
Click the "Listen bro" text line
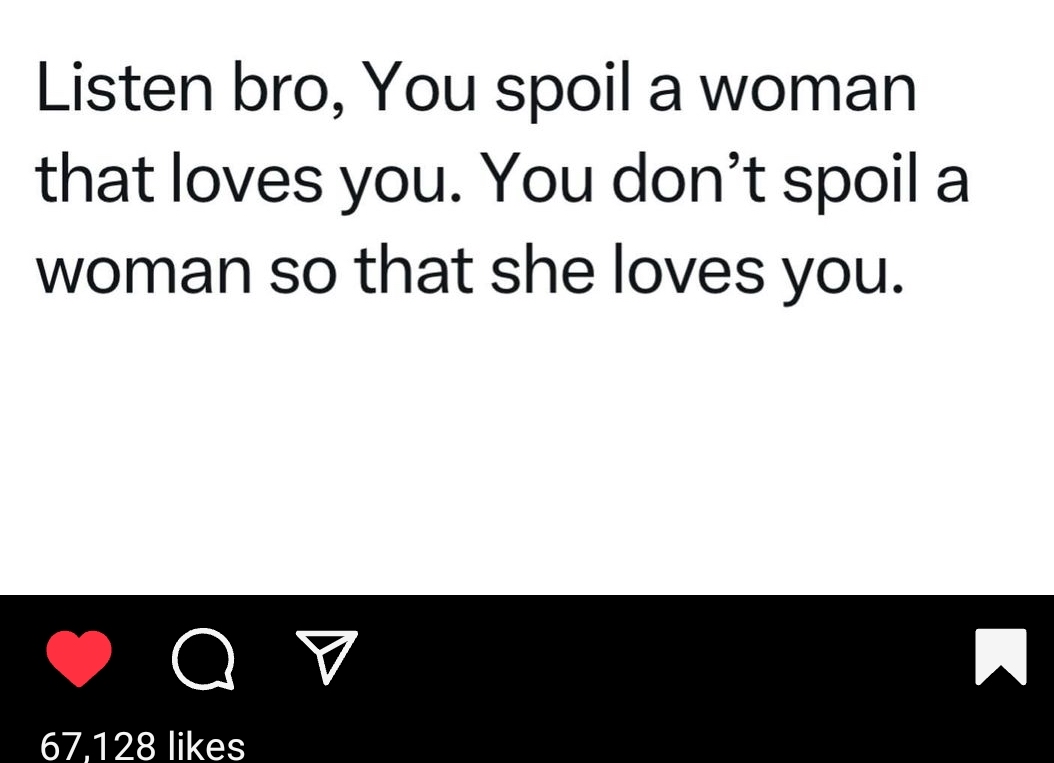(476, 90)
